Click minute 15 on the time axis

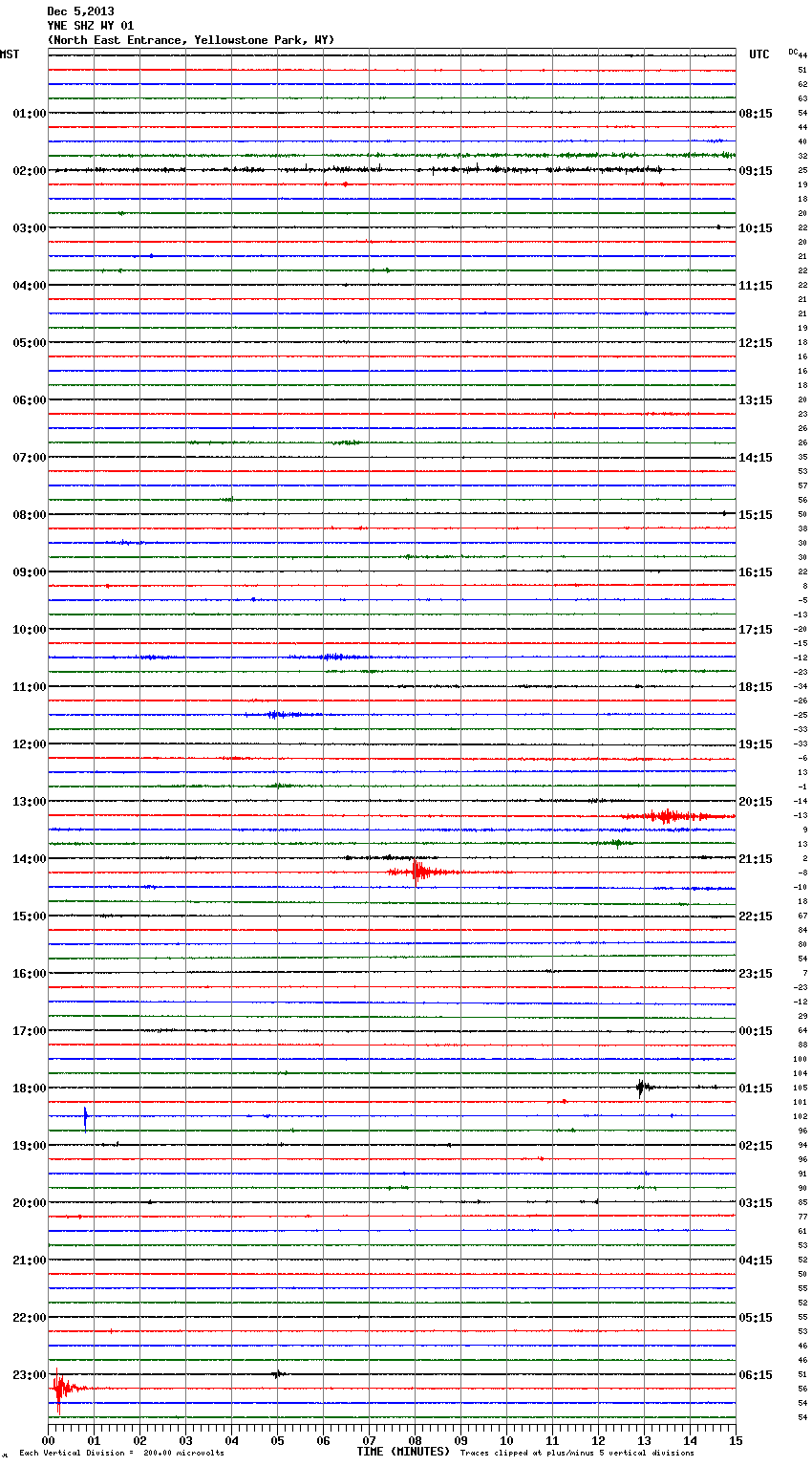(x=736, y=1440)
